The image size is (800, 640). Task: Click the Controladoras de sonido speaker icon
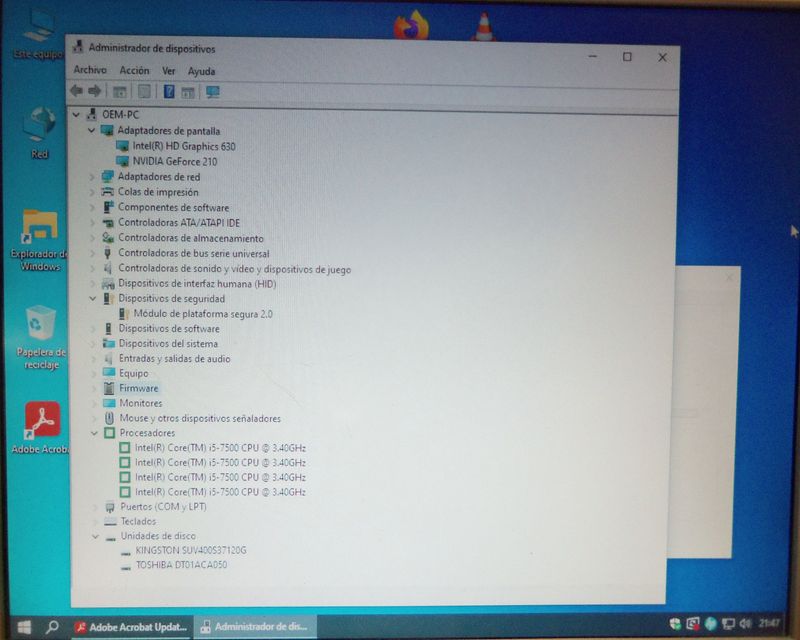108,268
